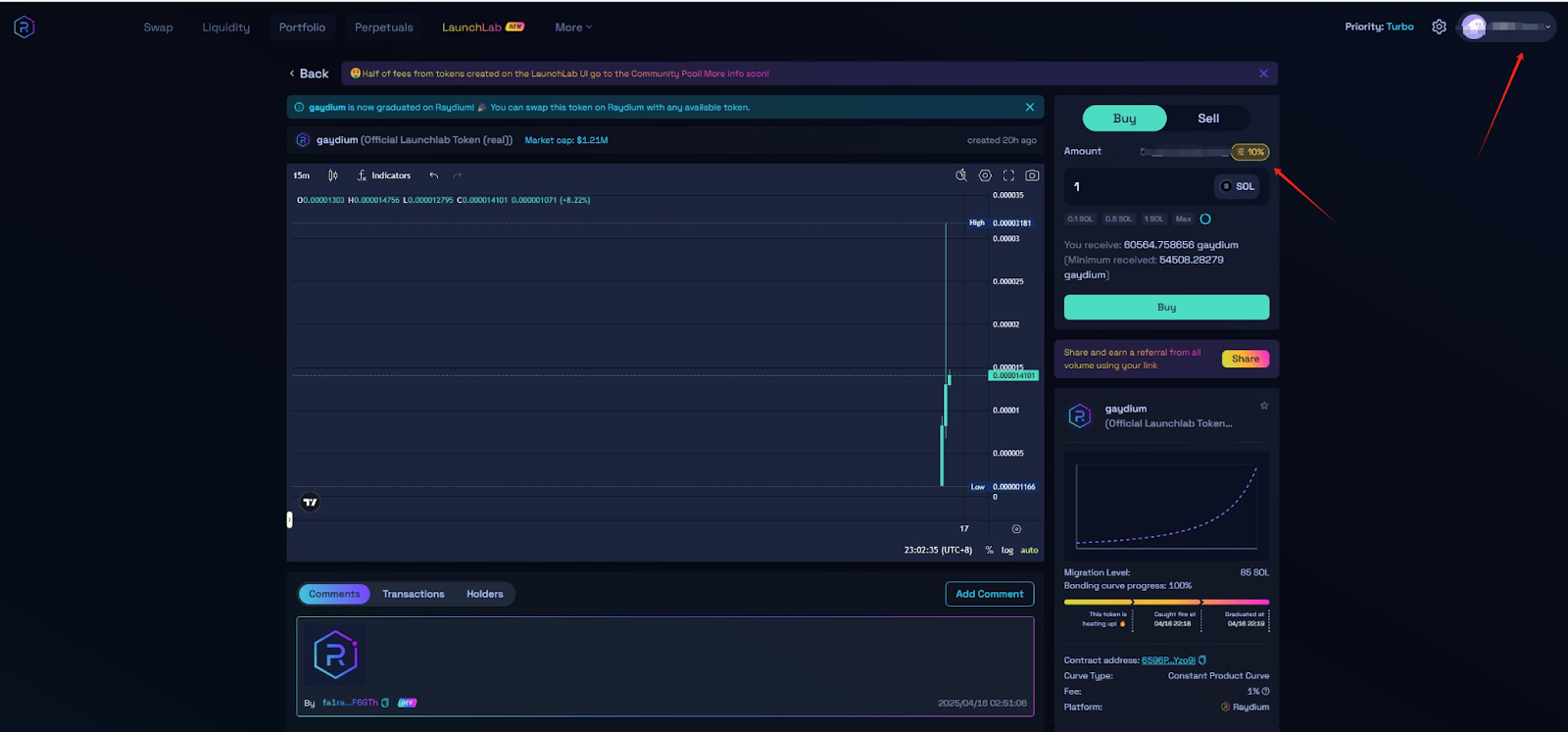
Task: Change the 15m chart interval
Action: click(x=302, y=175)
